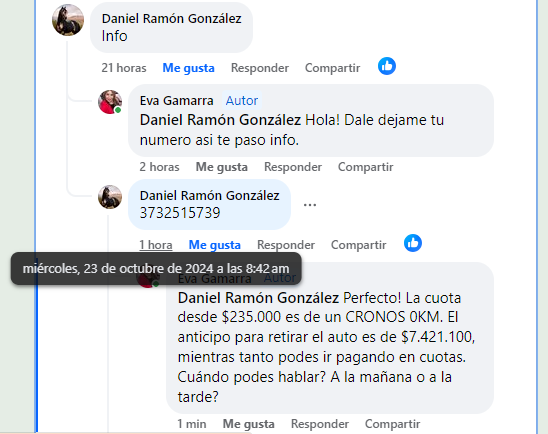Click the like reaction icon under the phone number comment

pos(413,243)
